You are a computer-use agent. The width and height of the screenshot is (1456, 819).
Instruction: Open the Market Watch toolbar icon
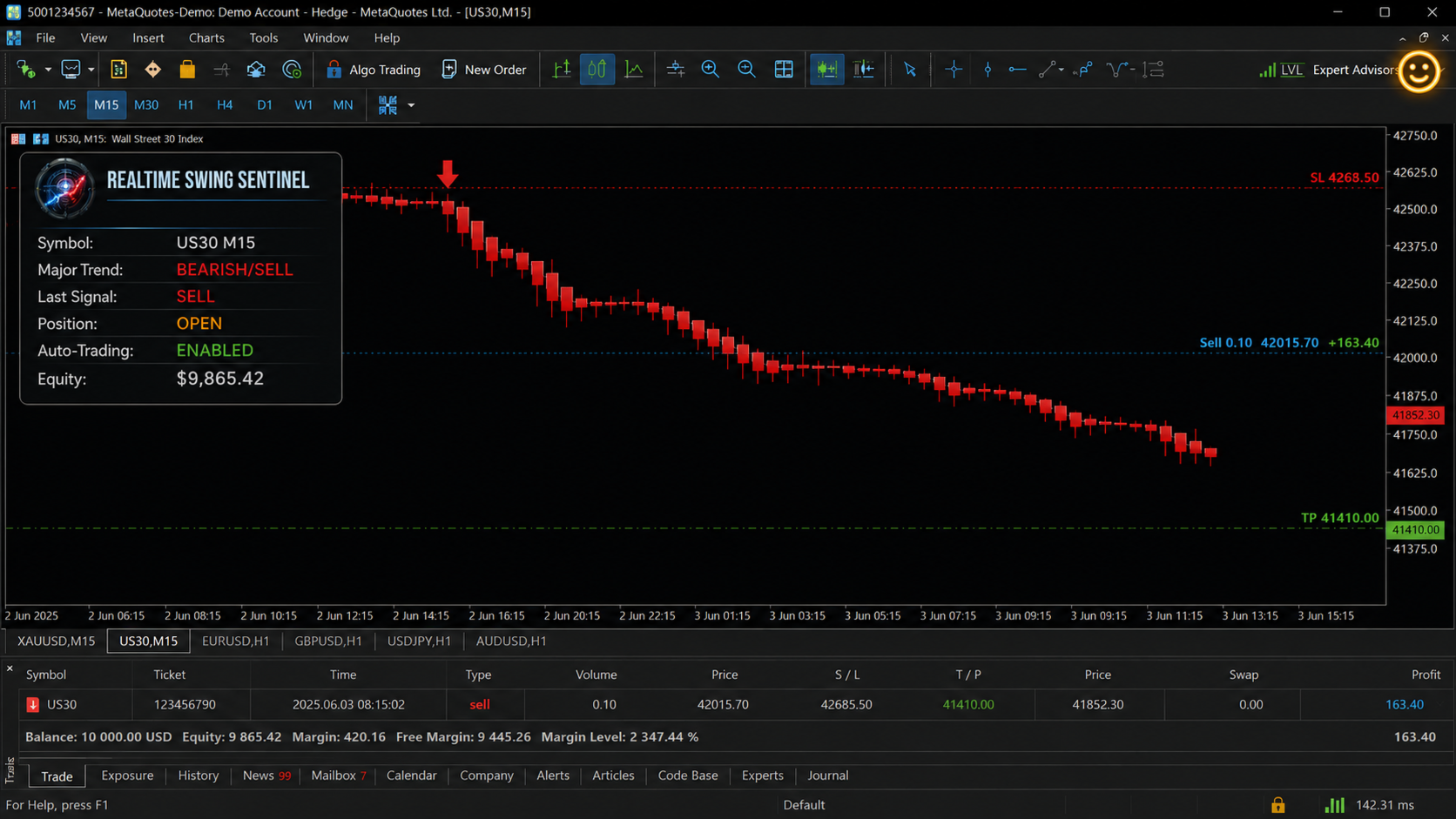coord(118,70)
